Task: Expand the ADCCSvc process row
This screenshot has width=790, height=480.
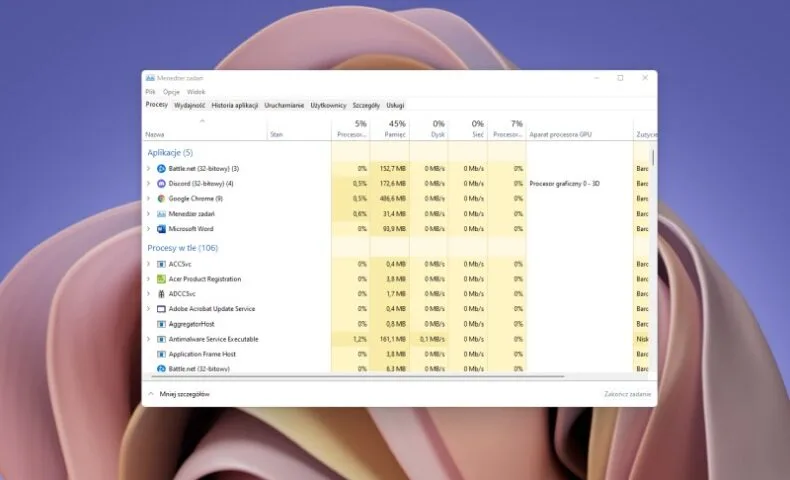Action: coord(149,294)
